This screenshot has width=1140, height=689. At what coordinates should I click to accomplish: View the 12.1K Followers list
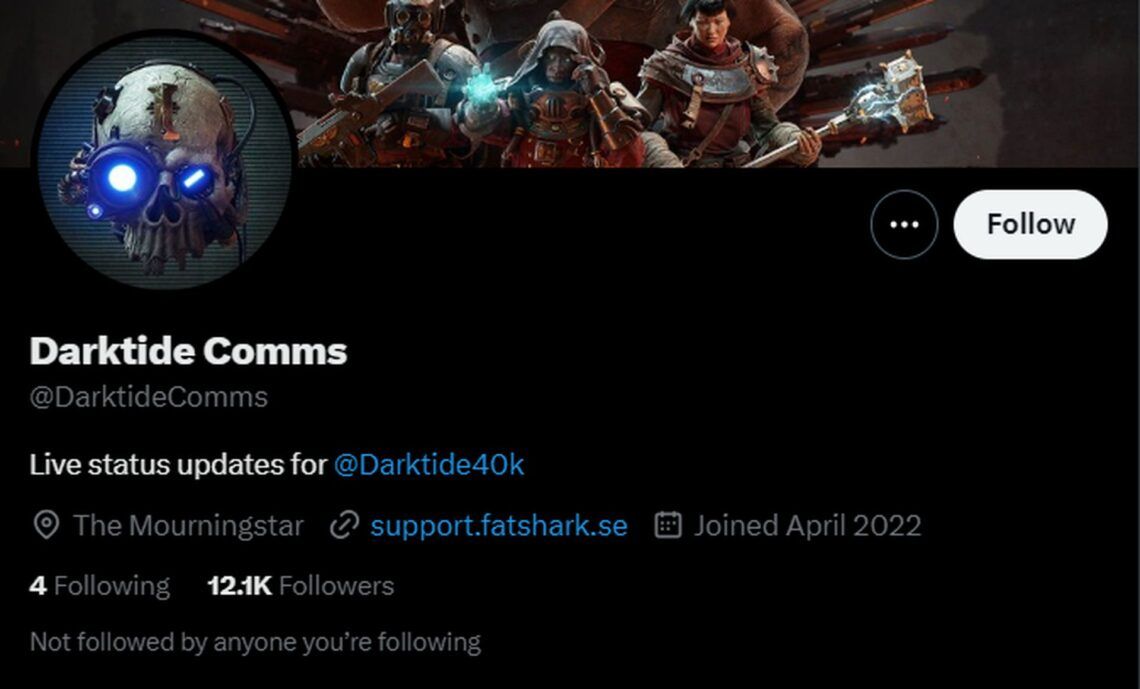[300, 585]
